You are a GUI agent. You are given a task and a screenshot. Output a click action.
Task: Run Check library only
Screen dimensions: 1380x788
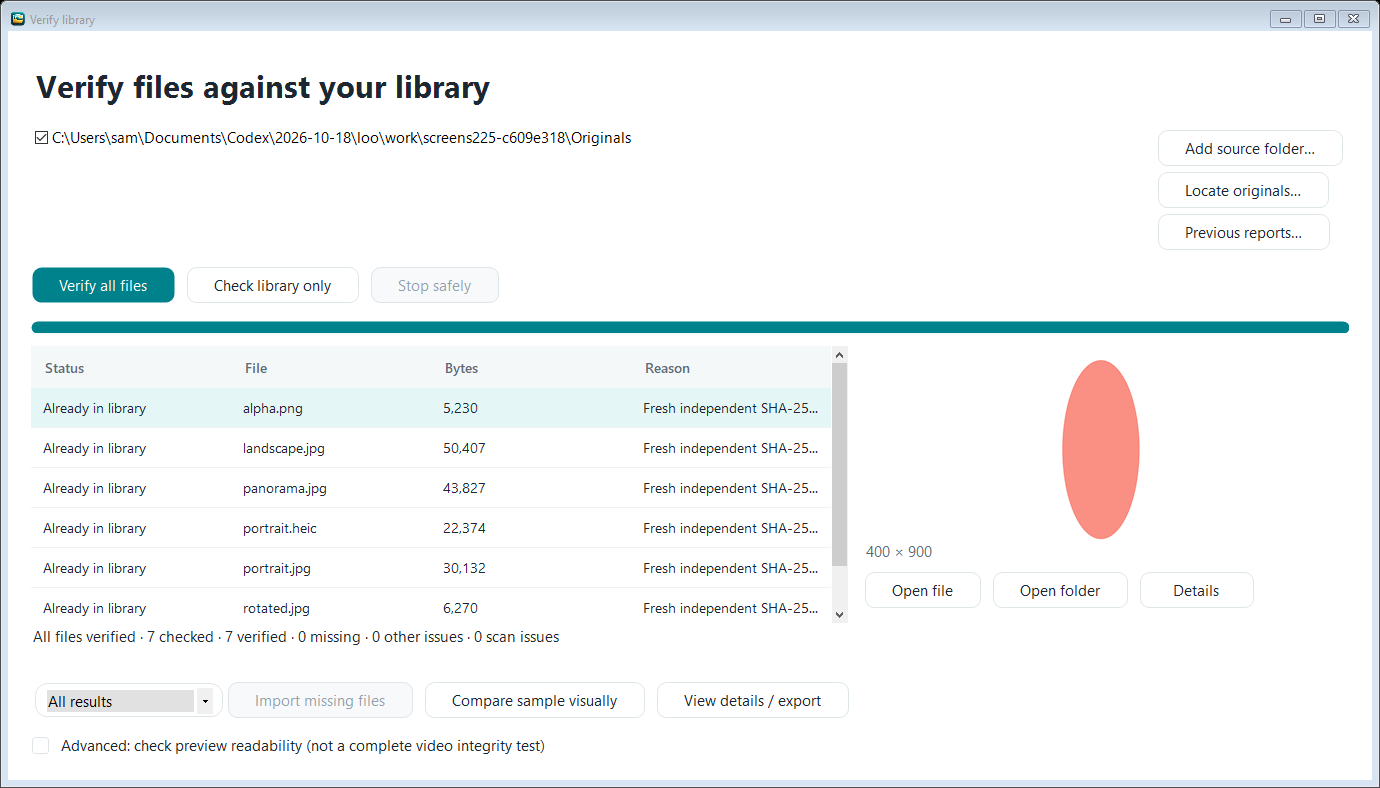tap(272, 285)
